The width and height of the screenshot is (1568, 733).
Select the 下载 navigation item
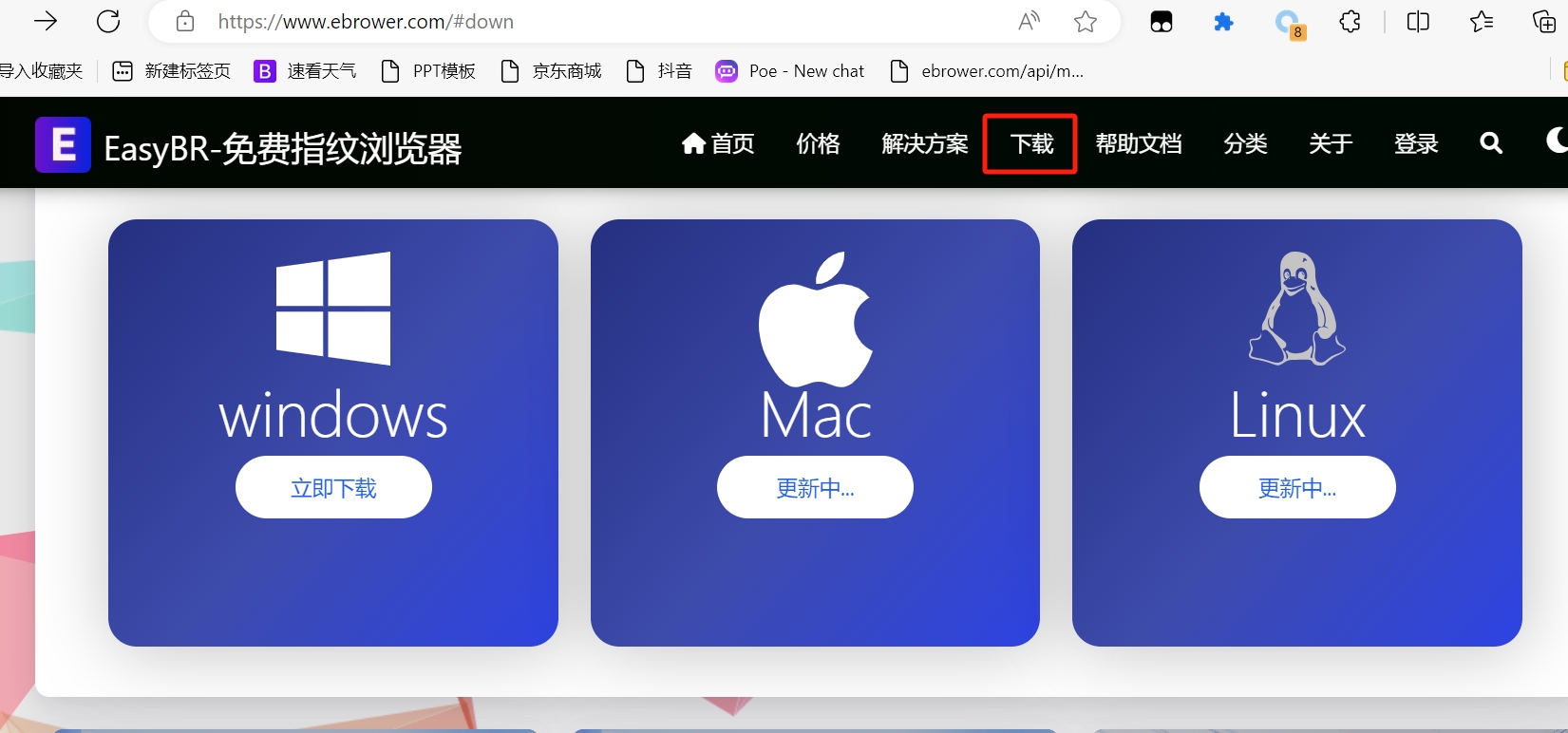pos(1031,143)
